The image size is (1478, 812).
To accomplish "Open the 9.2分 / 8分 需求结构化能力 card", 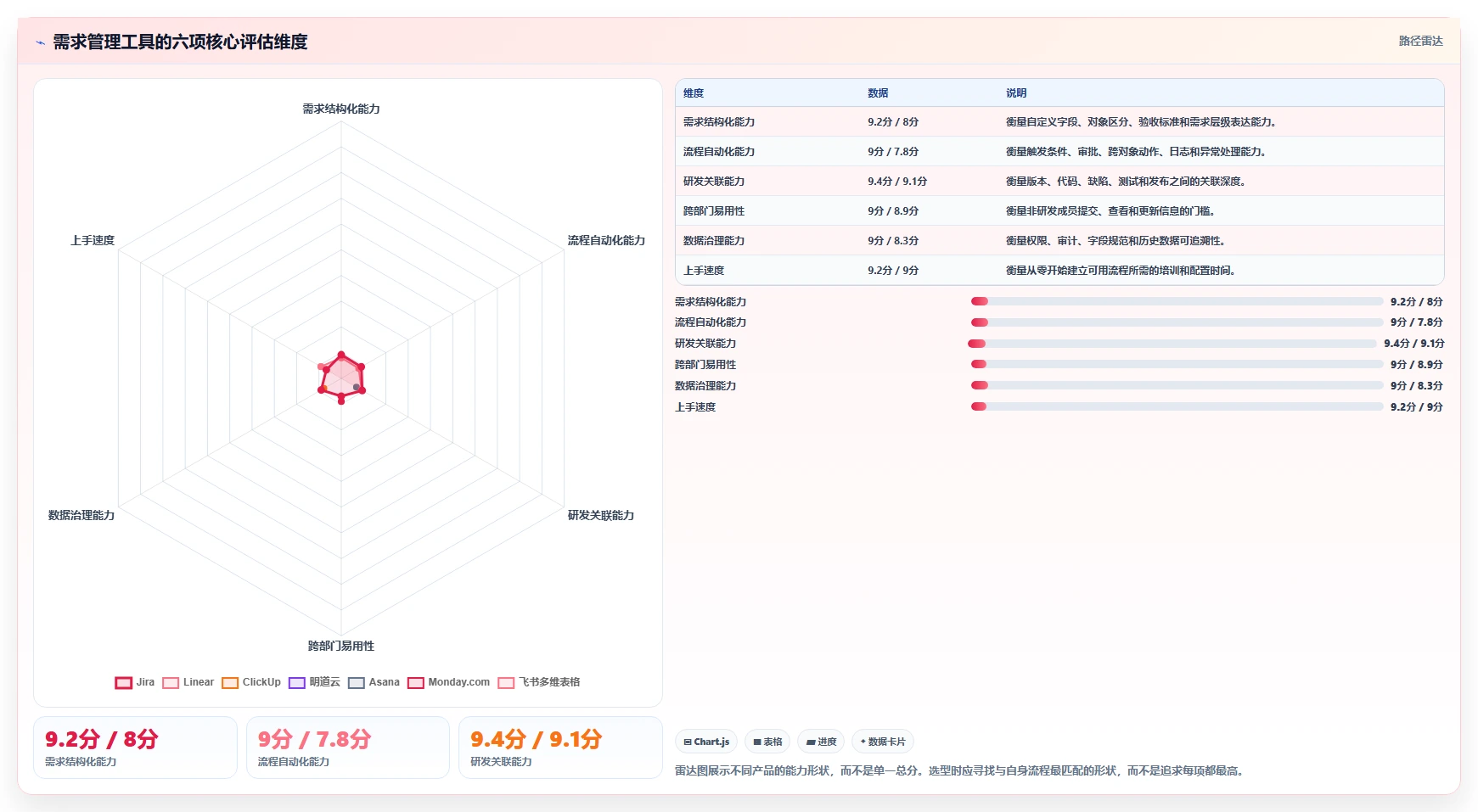I will coord(135,748).
